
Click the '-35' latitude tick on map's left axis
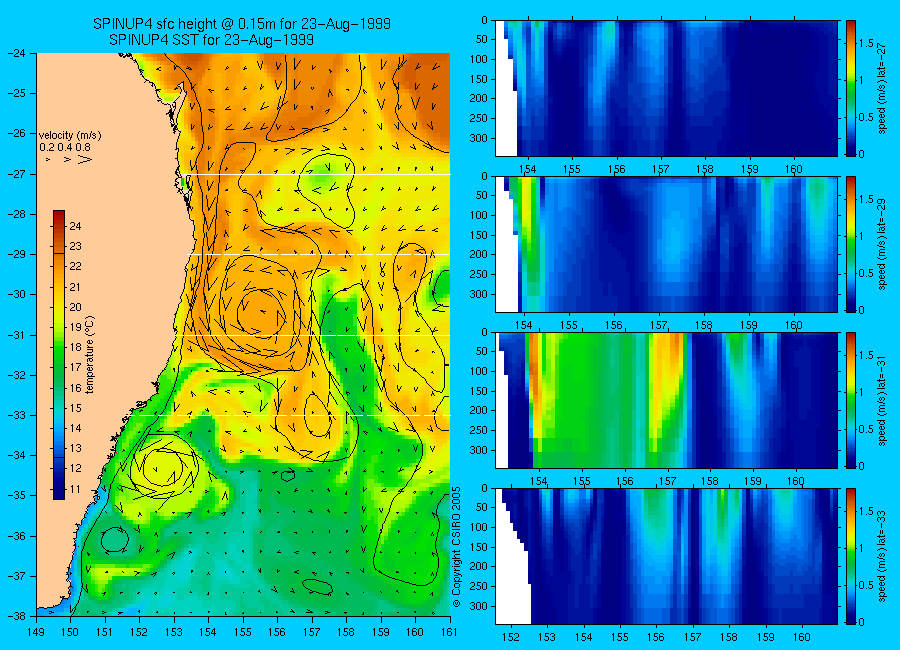[17, 496]
